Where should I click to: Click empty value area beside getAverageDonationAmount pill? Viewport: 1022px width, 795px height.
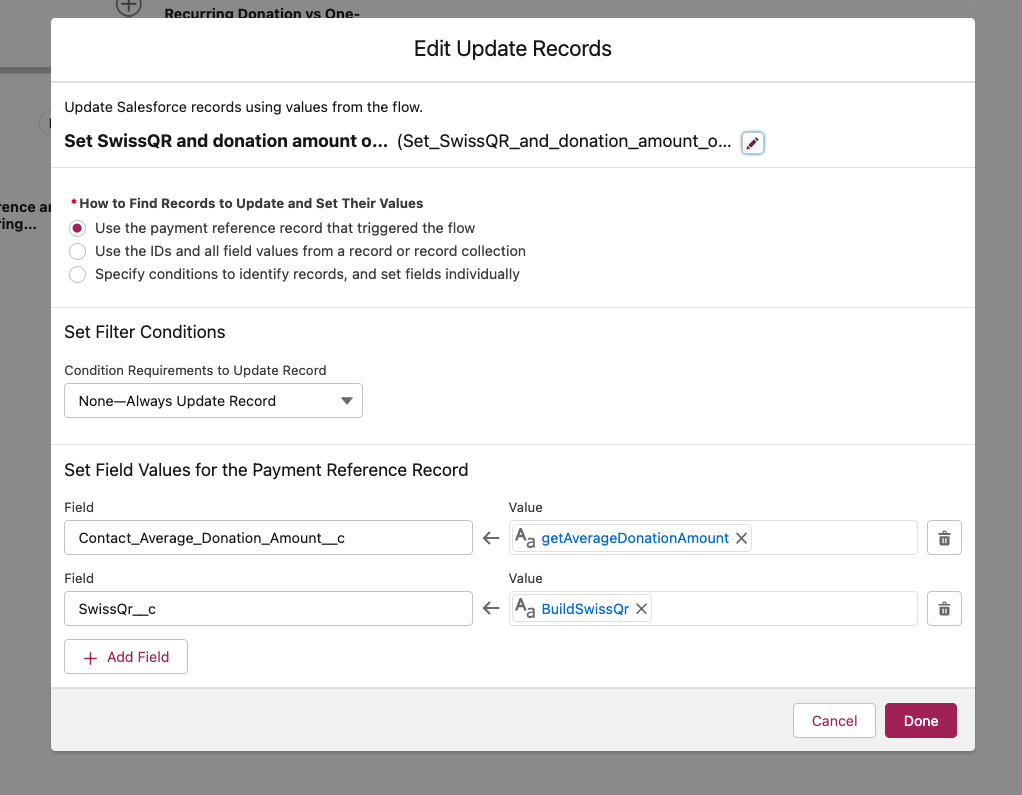(x=833, y=538)
